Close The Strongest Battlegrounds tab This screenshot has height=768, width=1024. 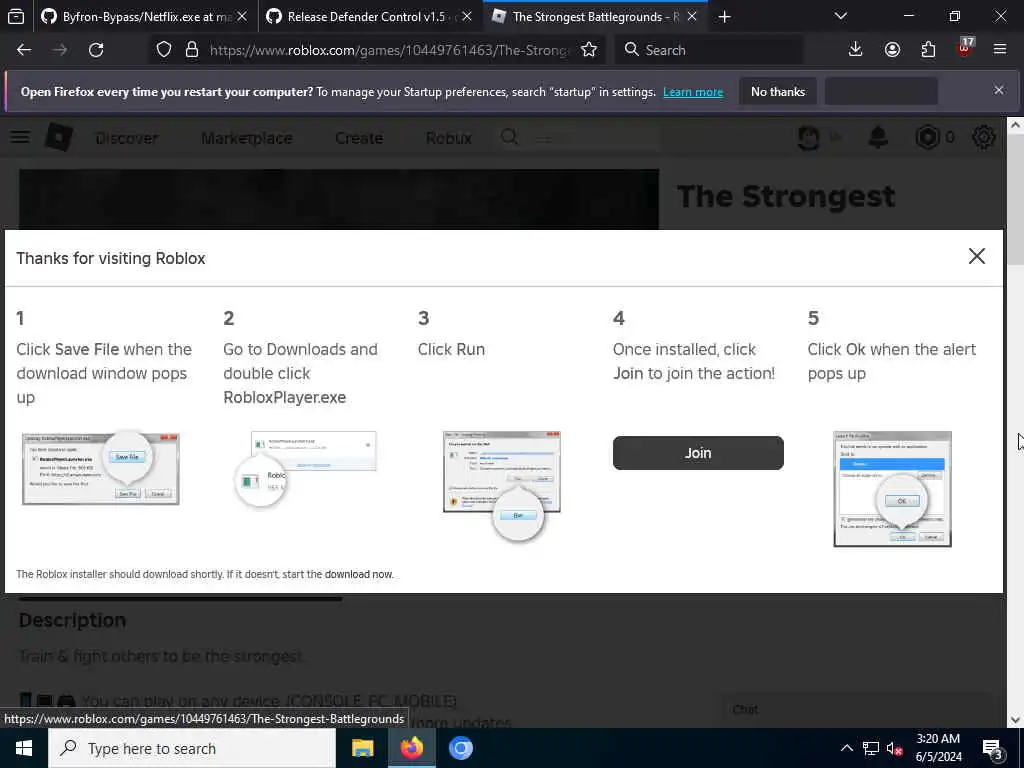[692, 17]
